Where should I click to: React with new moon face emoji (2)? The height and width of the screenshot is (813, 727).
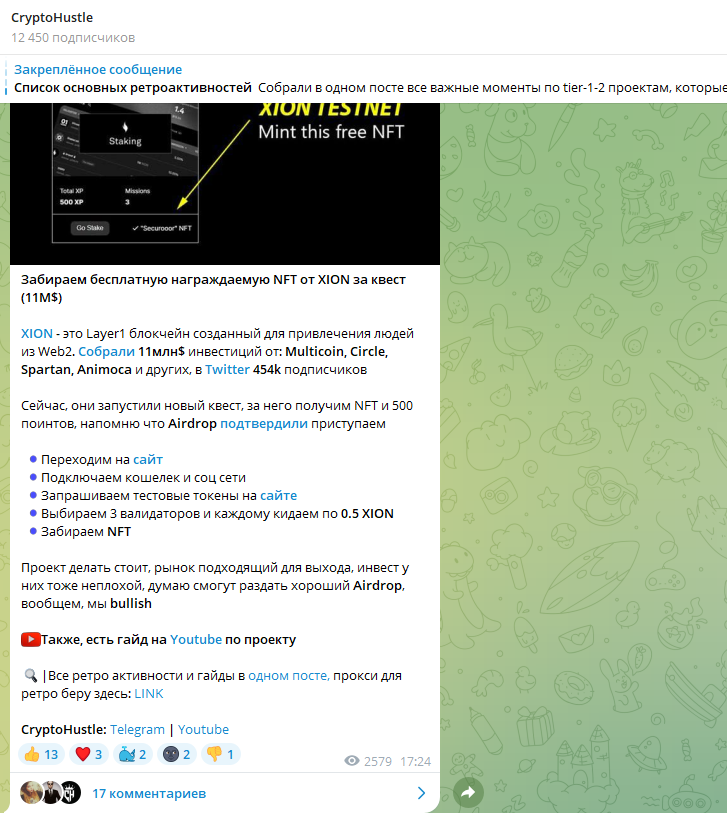(177, 754)
